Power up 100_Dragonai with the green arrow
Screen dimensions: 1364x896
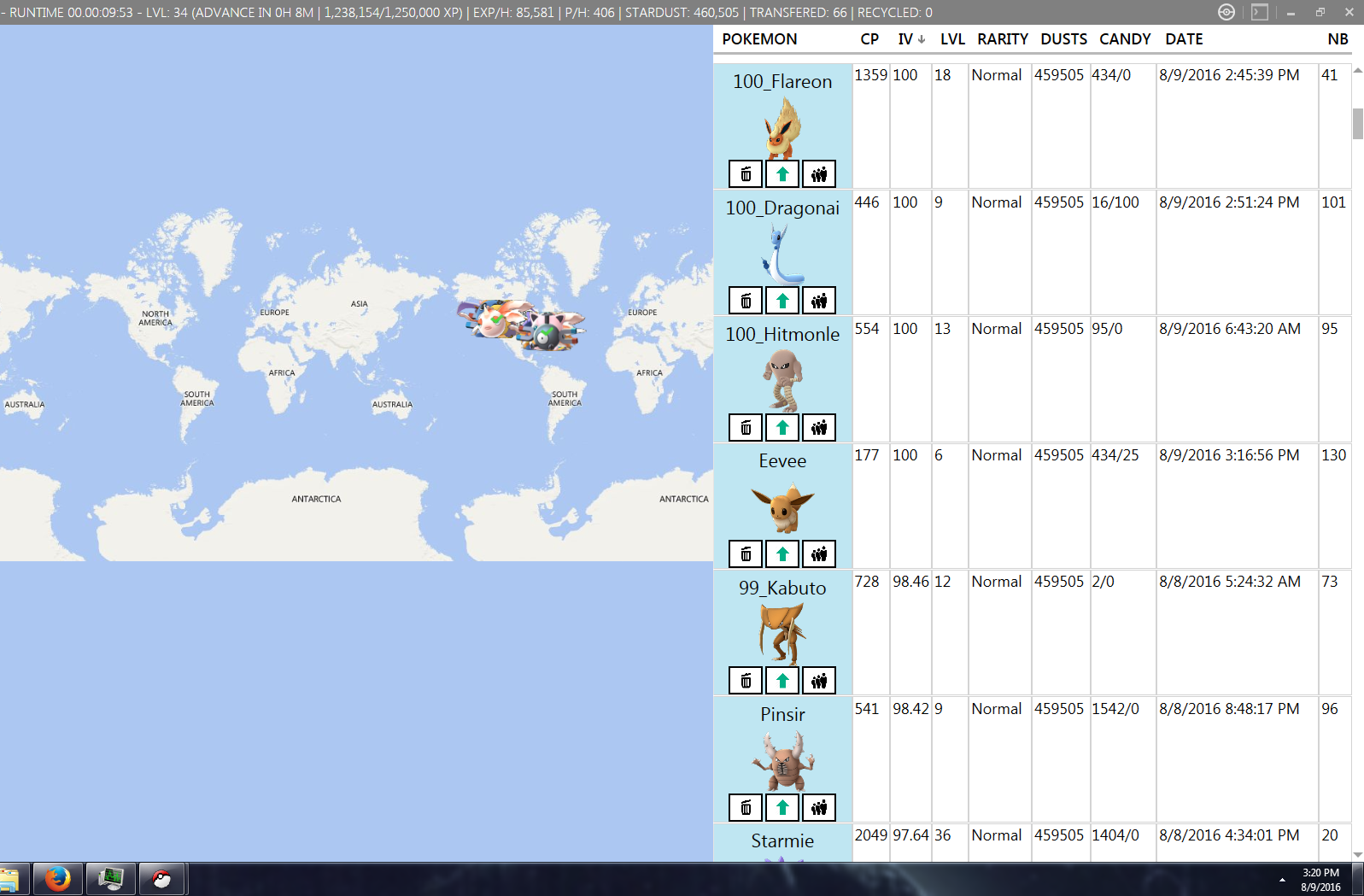click(782, 301)
